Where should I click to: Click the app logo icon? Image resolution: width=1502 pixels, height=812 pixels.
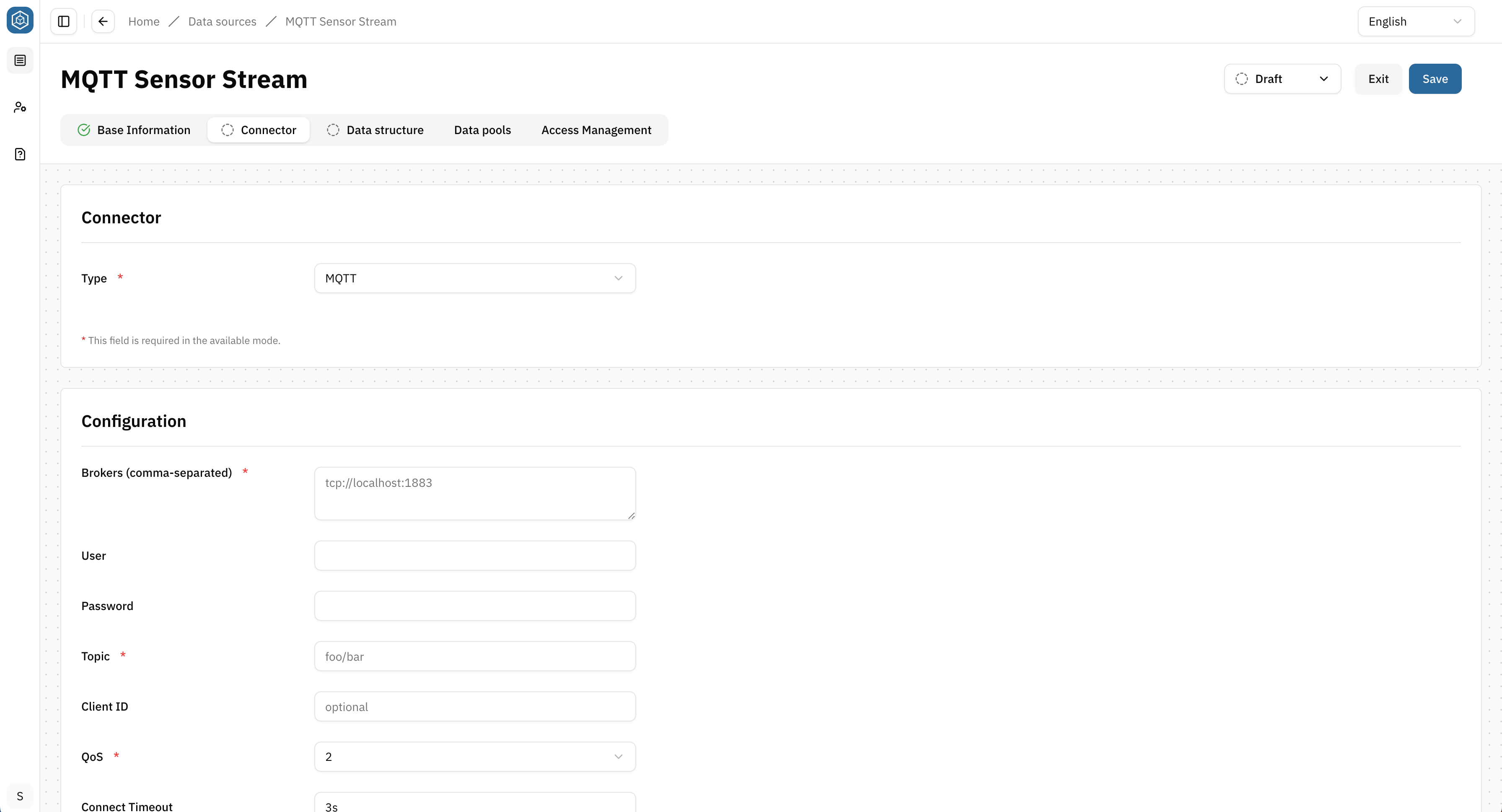[20, 21]
